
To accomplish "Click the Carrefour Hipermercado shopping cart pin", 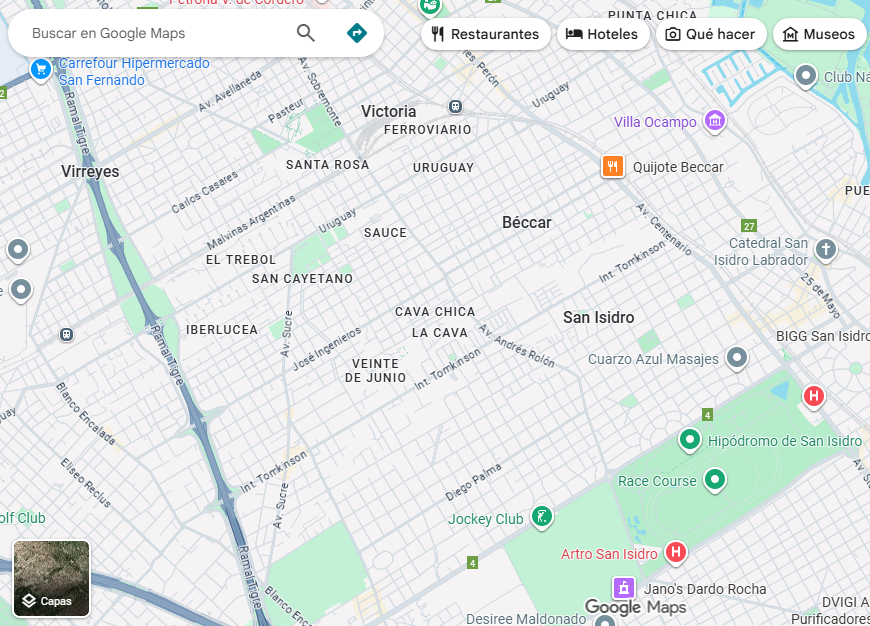I will (41, 70).
